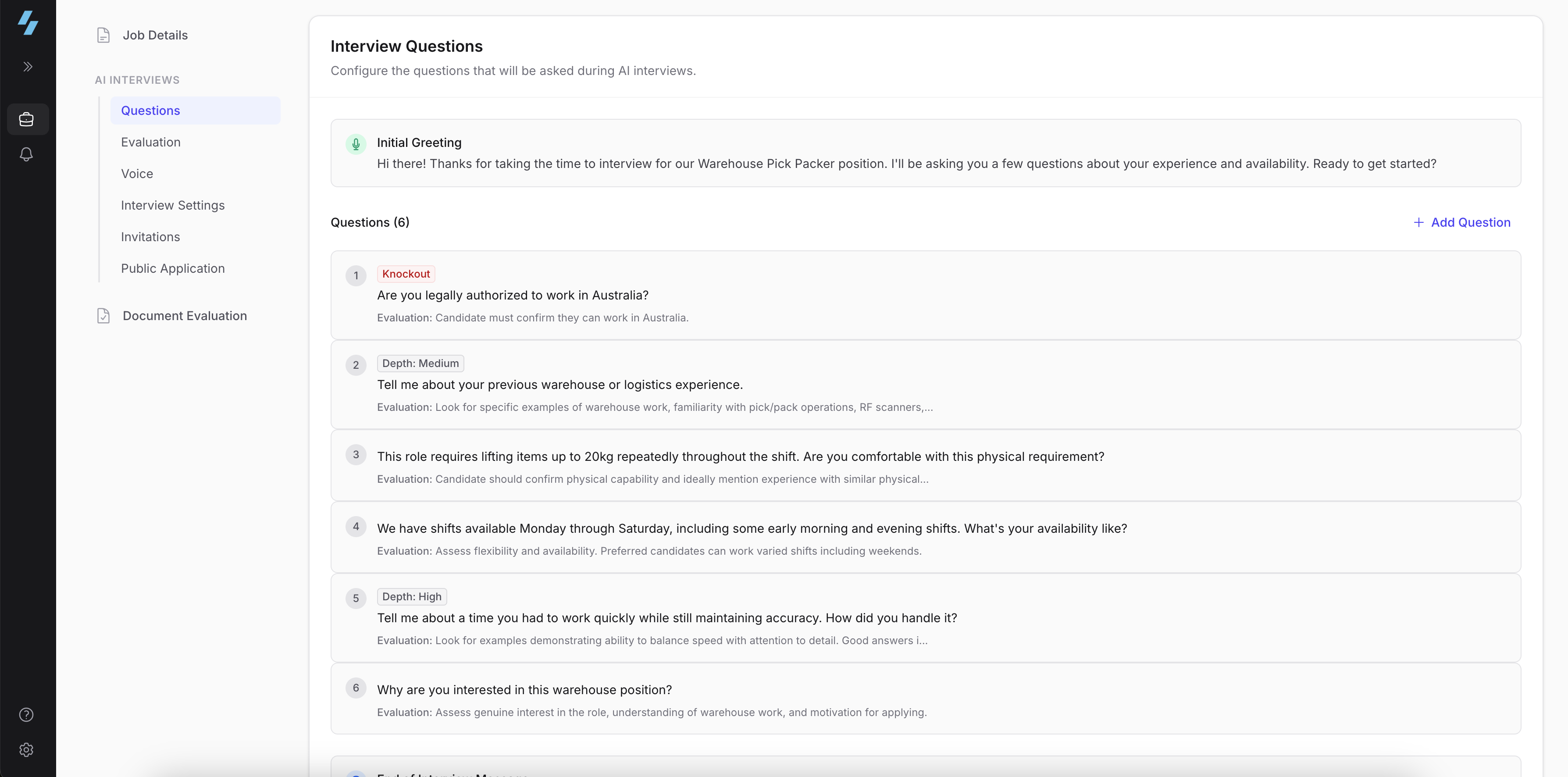Click the Depth: High badge on question 5
The width and height of the screenshot is (1568, 777).
(411, 597)
